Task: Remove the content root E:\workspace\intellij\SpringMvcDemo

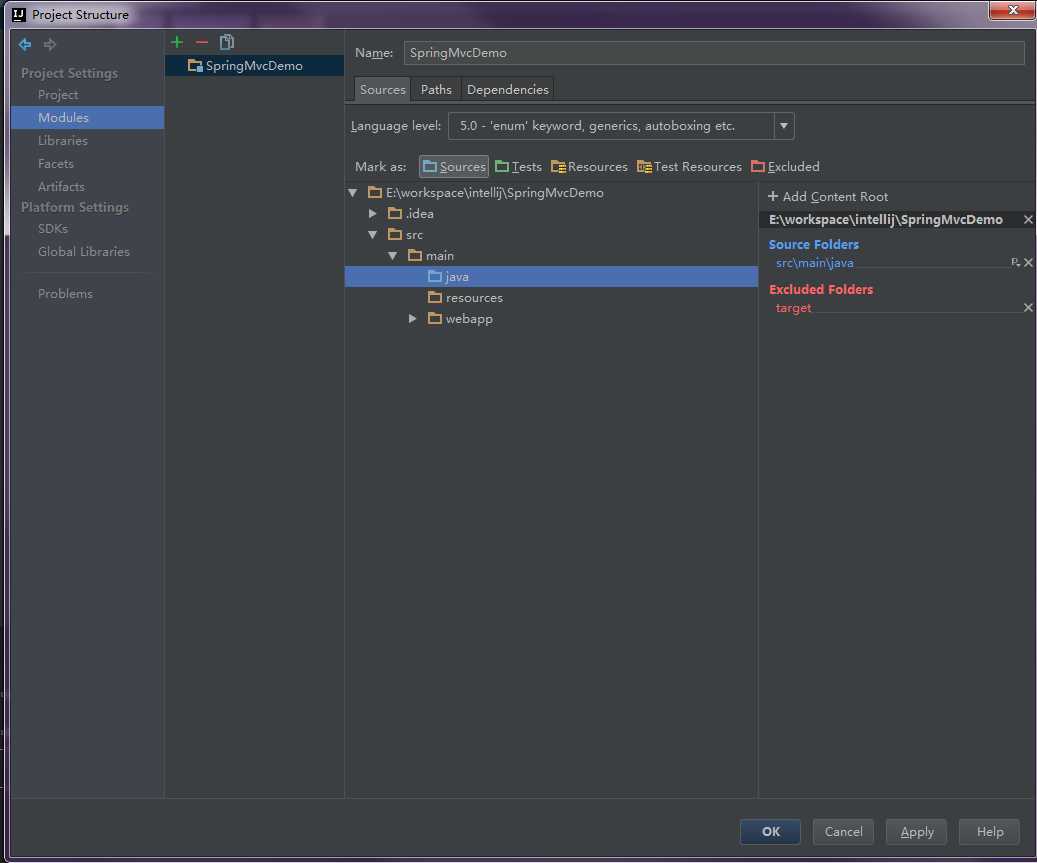Action: (x=1028, y=220)
